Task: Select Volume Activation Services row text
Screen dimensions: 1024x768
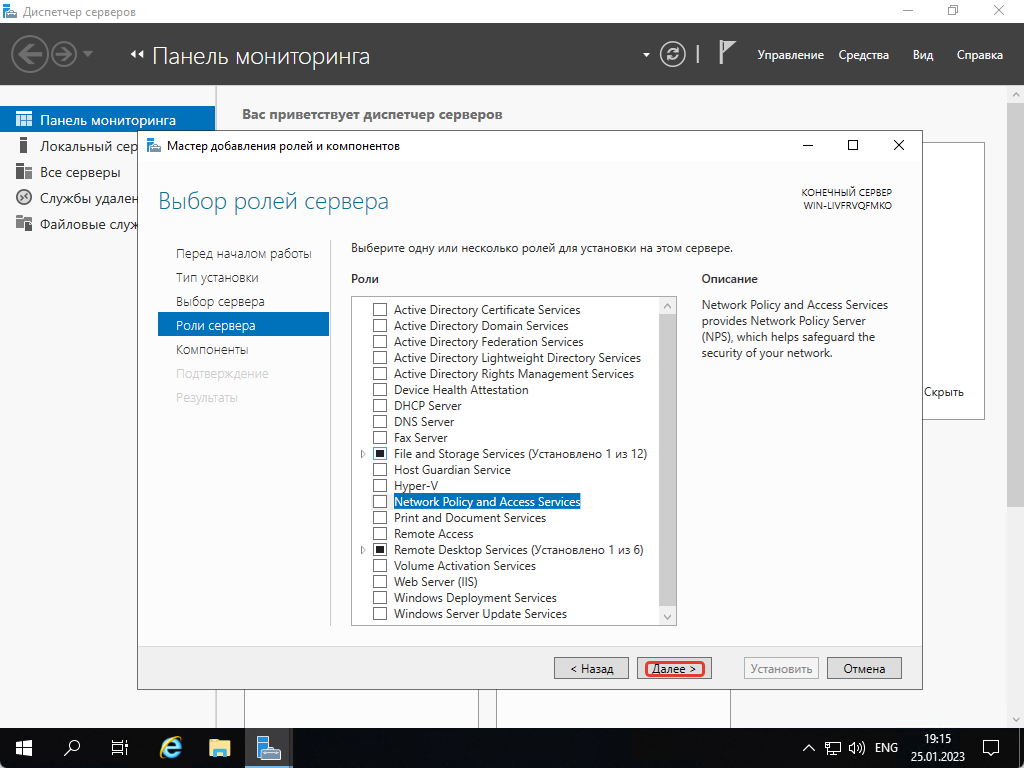Action: pyautogui.click(x=464, y=566)
